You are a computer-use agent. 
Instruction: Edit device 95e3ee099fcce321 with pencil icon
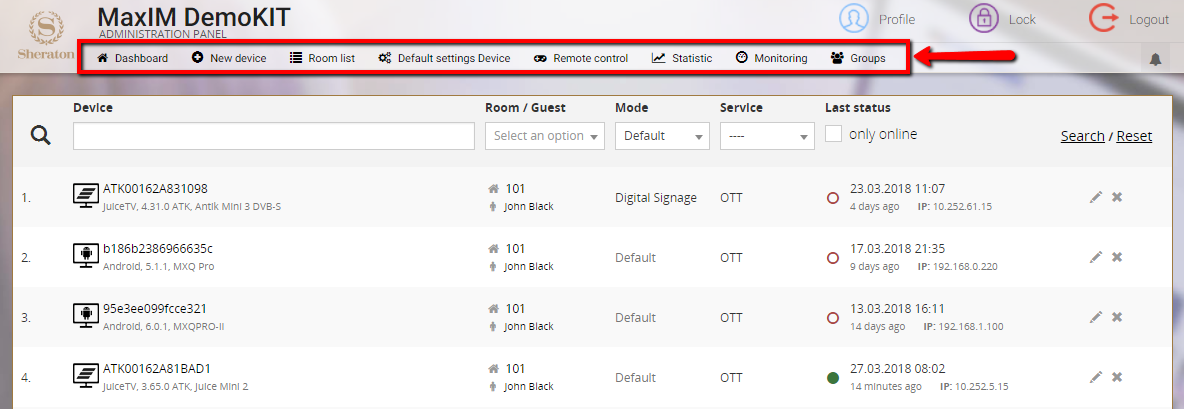(x=1096, y=318)
